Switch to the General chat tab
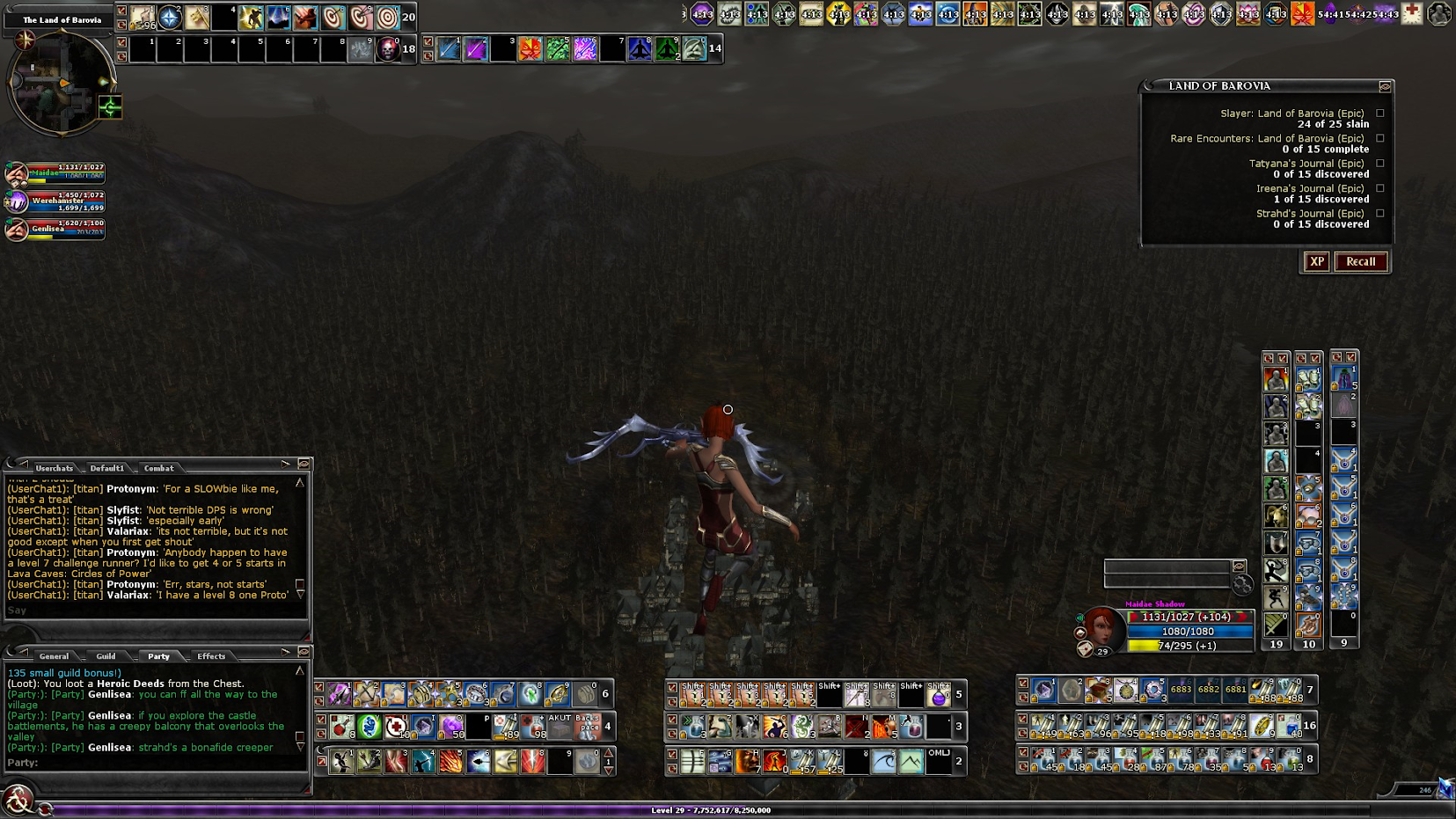This screenshot has height=819, width=1456. (54, 656)
